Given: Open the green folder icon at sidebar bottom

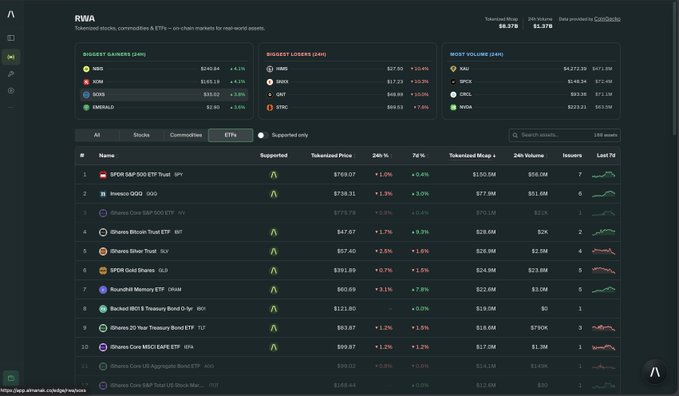Looking at the screenshot, I should click(11, 378).
